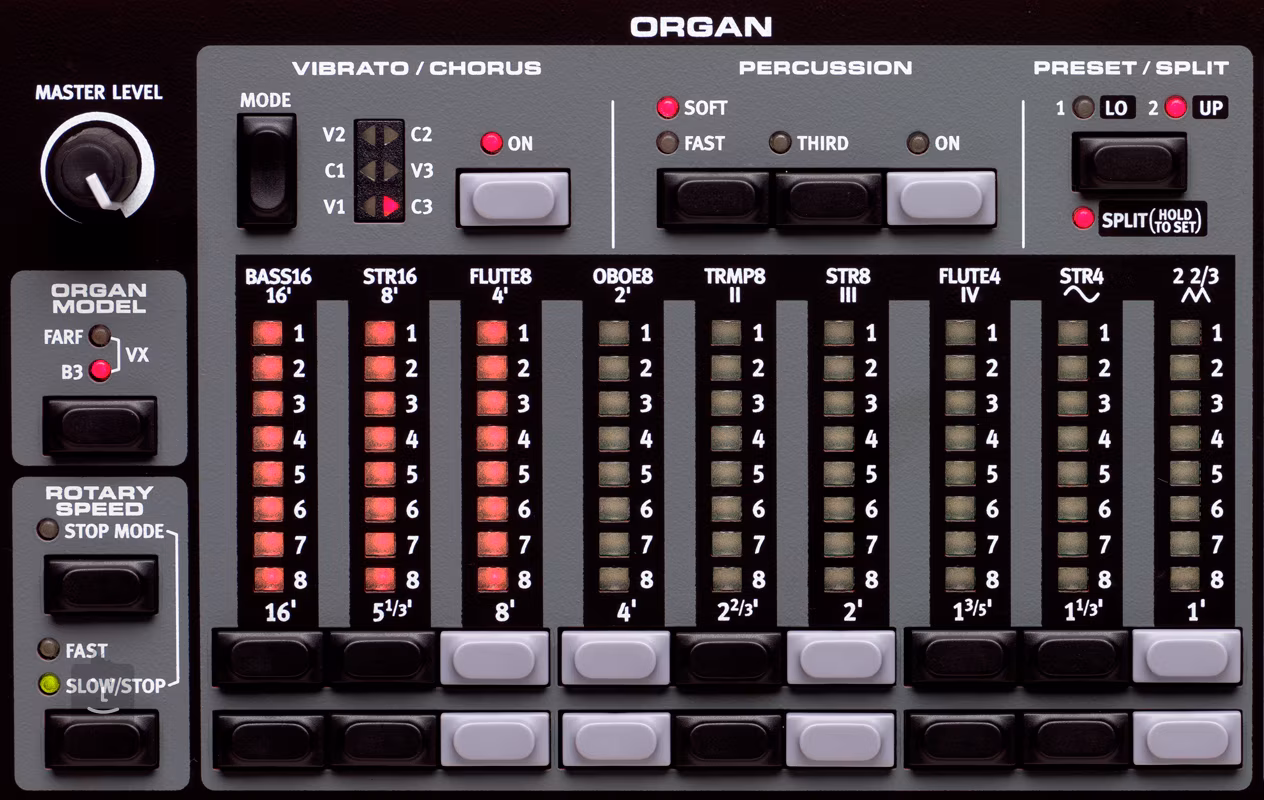The height and width of the screenshot is (800, 1264).
Task: Click the C3 vibrato mode indicator arrow
Action: [x=391, y=208]
